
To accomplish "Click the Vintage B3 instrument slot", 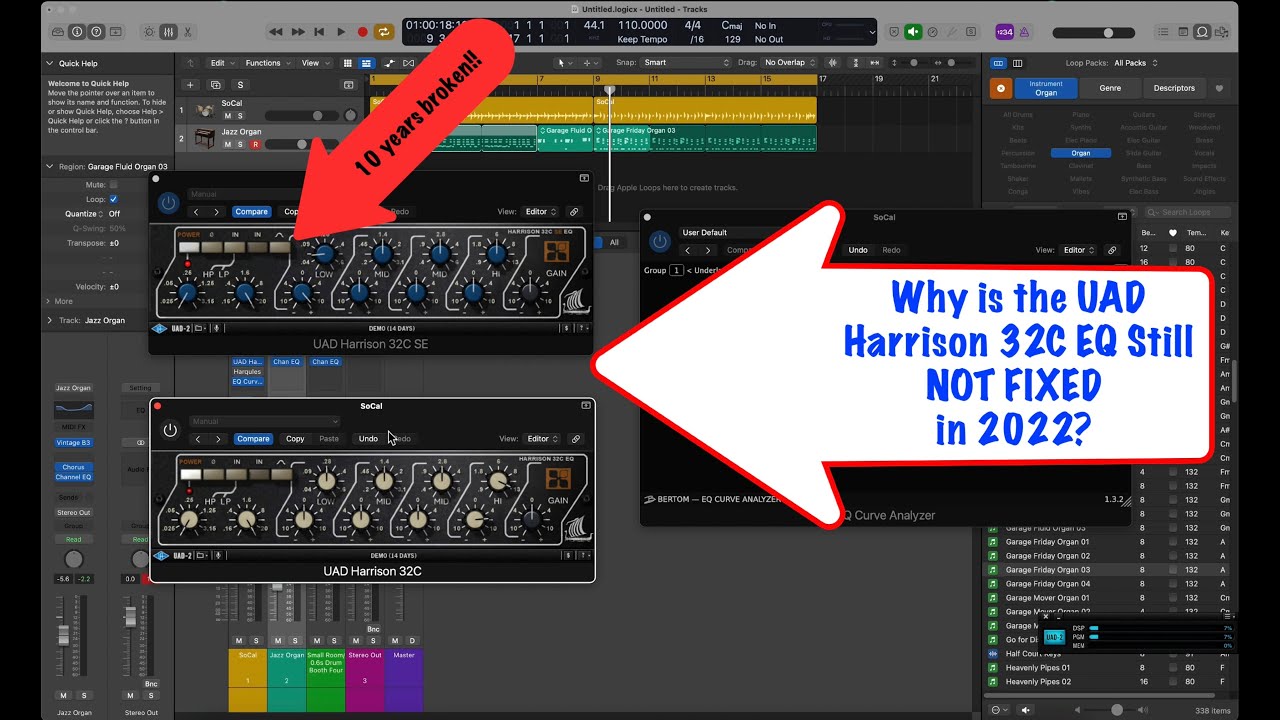I will point(74,443).
